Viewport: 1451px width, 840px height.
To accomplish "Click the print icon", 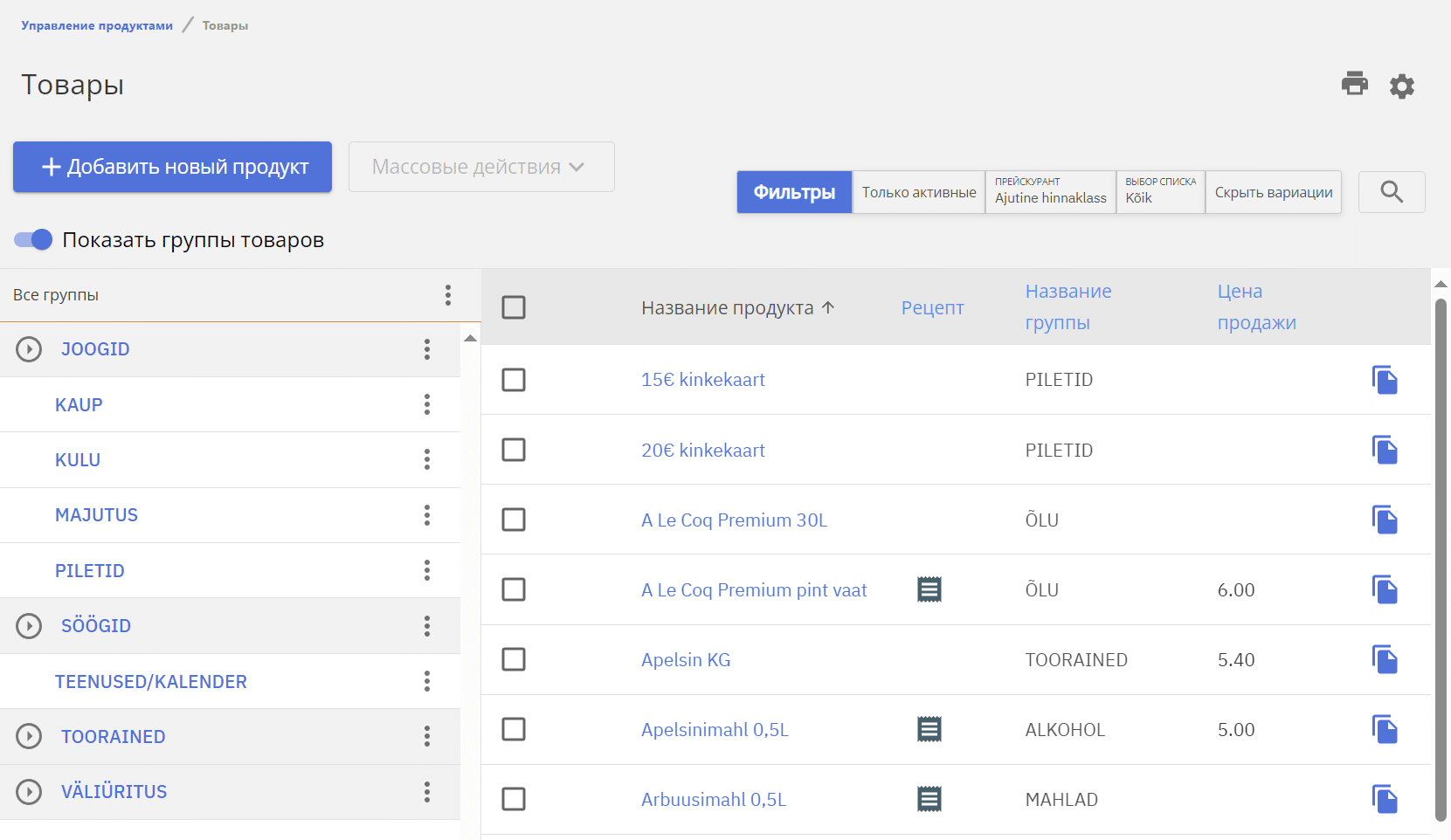I will (1354, 84).
